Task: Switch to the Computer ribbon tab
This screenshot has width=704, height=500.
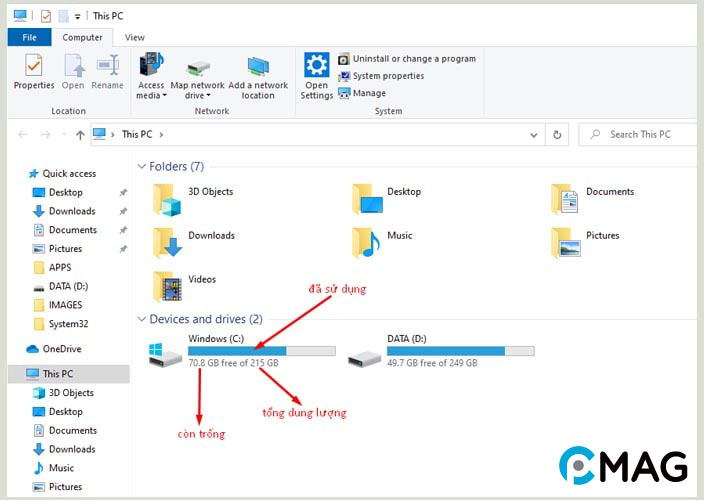Action: (82, 37)
